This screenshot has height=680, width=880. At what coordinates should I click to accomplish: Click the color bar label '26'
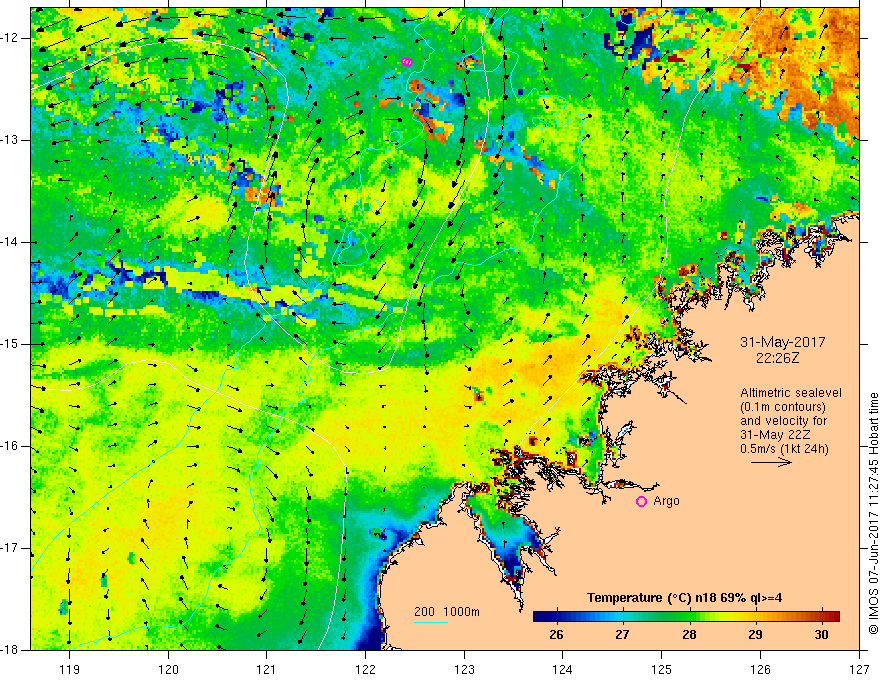556,634
